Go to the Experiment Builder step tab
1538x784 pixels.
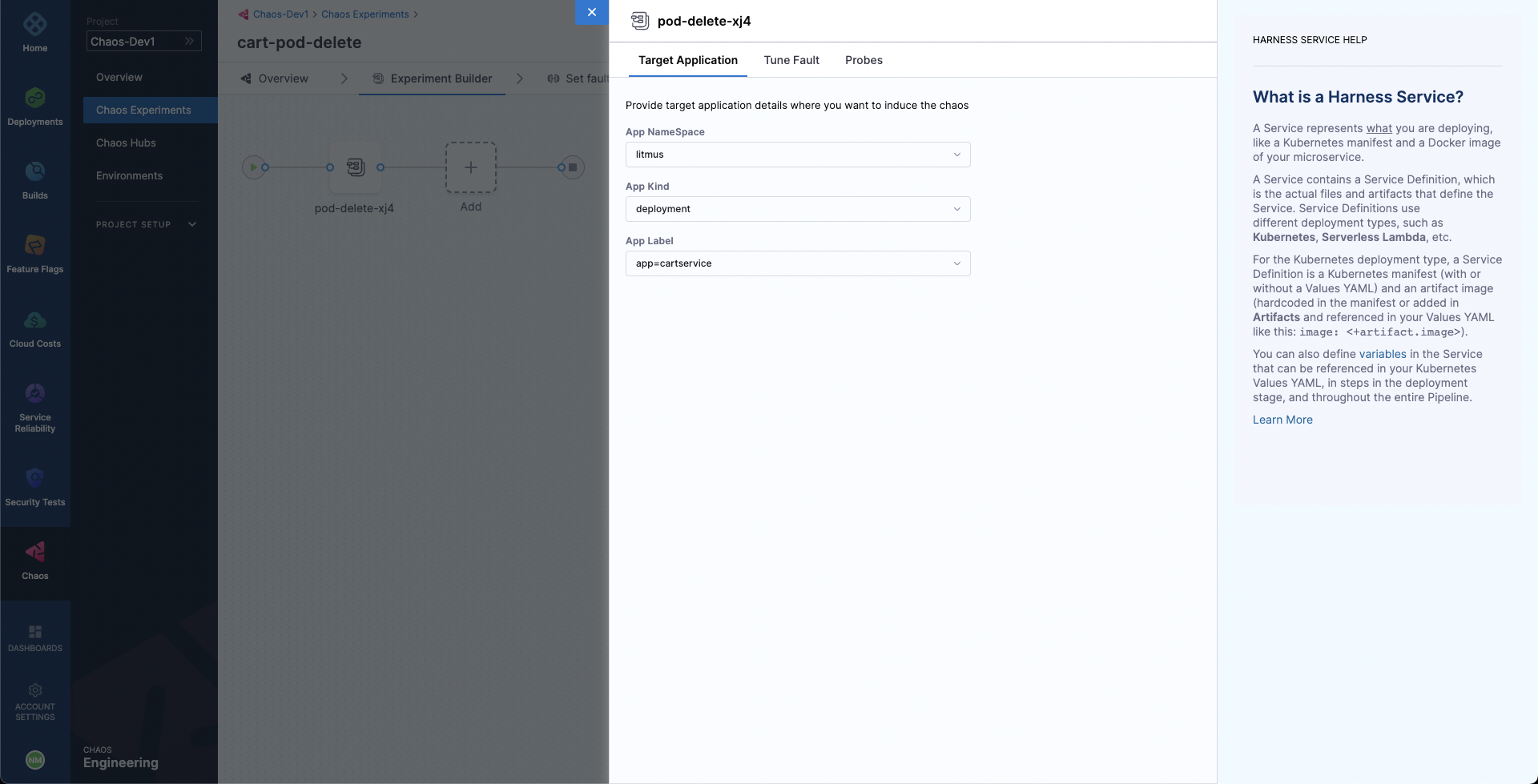[432, 78]
